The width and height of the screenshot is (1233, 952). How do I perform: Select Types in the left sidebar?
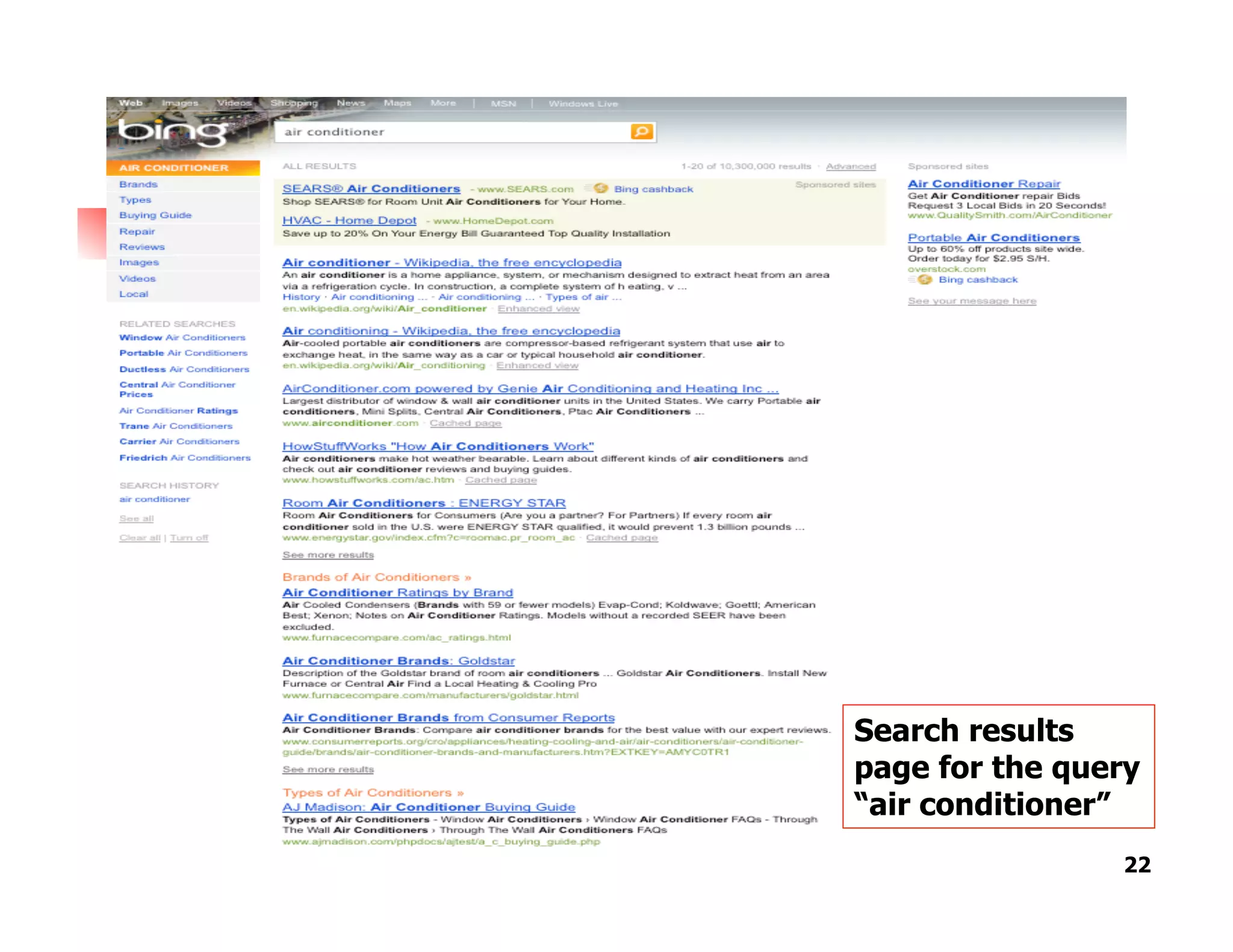[135, 200]
